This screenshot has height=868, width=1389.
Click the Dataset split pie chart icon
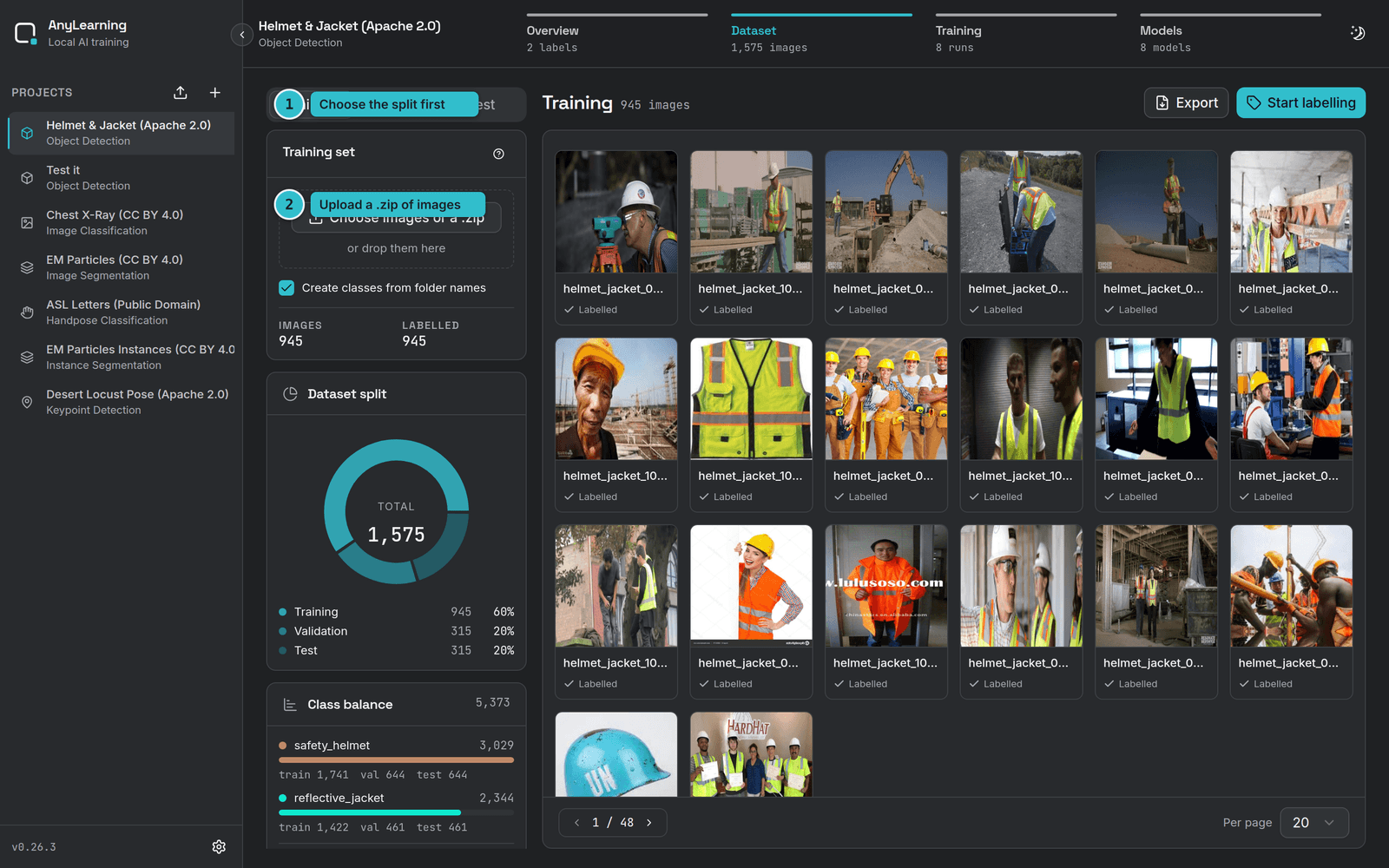point(291,394)
